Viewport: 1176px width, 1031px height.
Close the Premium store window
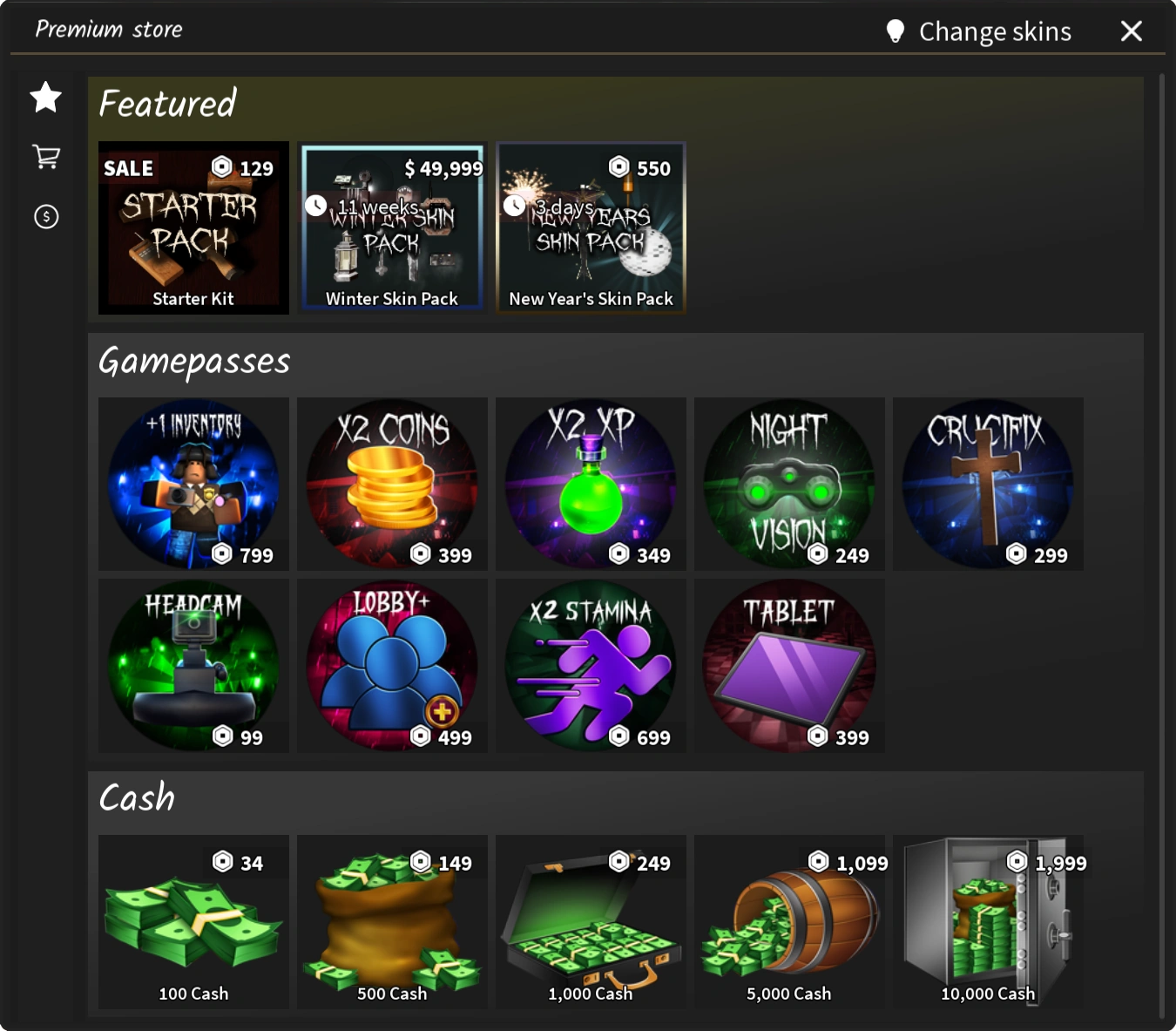[x=1132, y=31]
